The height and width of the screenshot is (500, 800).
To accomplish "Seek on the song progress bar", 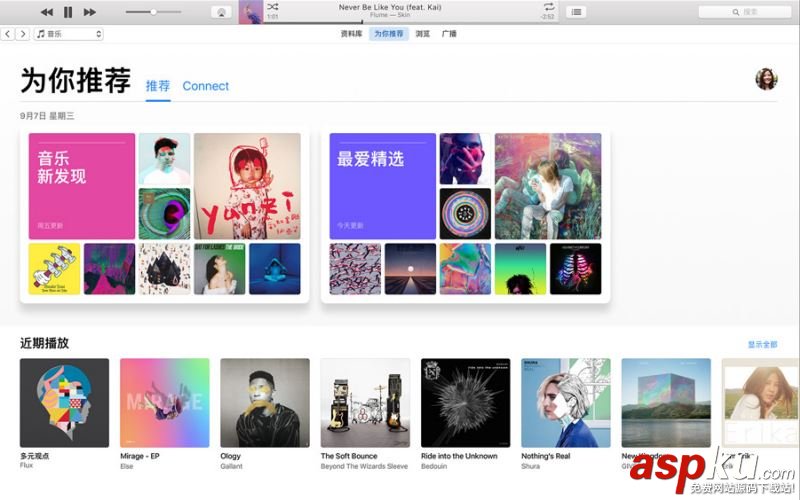I will (411, 22).
